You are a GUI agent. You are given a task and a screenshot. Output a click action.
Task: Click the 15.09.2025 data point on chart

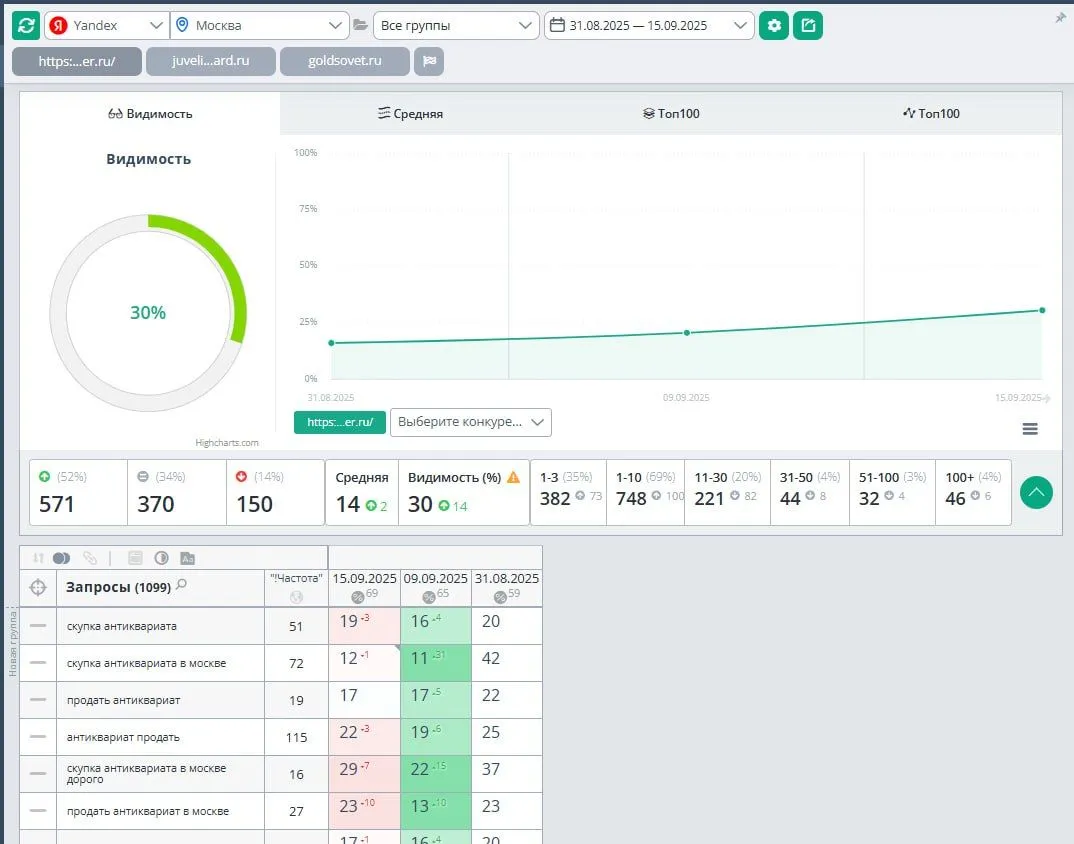click(1042, 310)
